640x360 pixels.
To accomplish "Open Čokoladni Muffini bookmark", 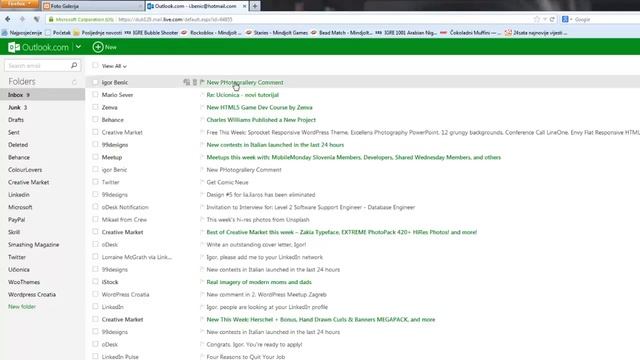I will pos(470,33).
